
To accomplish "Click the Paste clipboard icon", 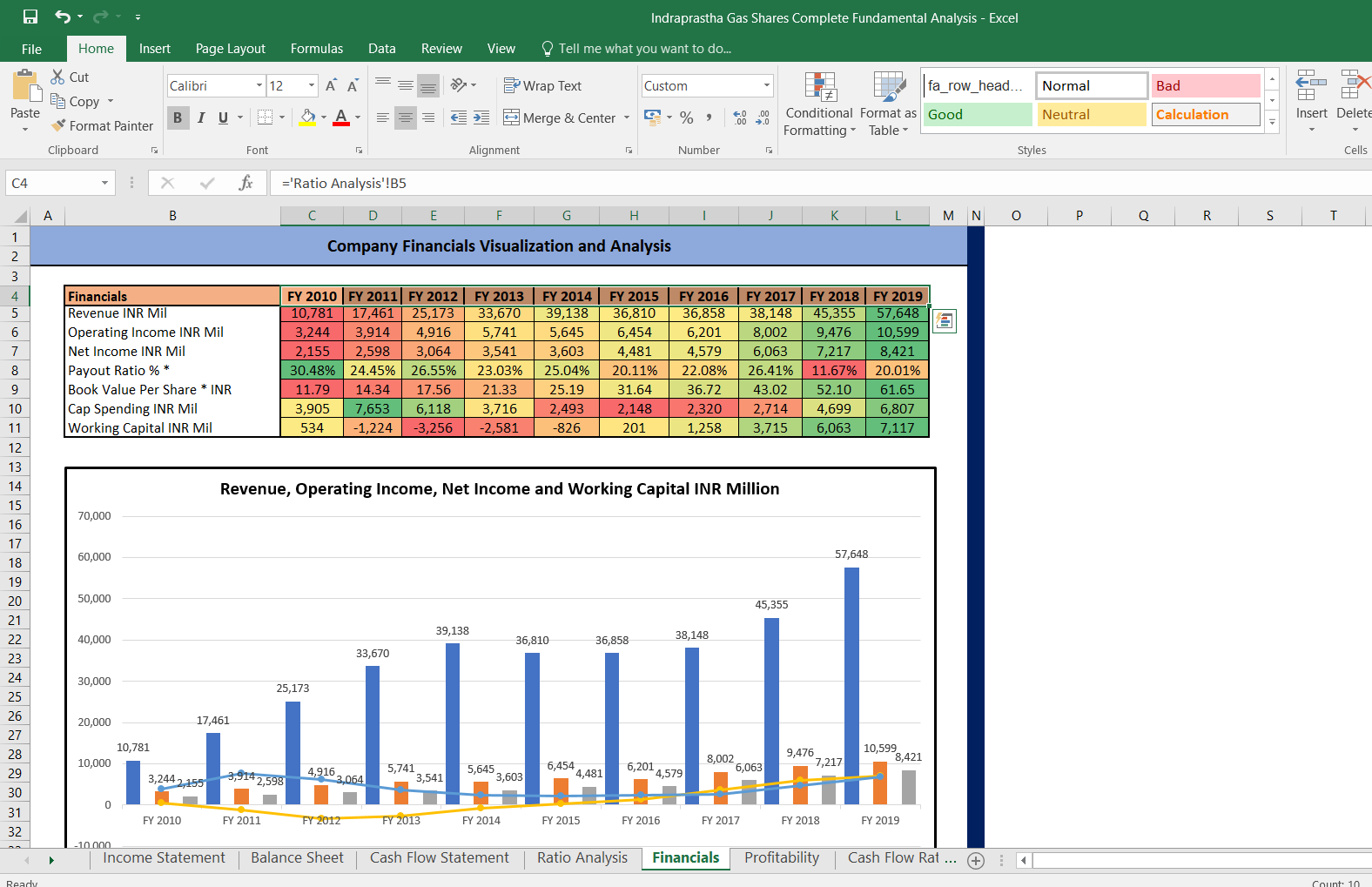I will click(26, 86).
